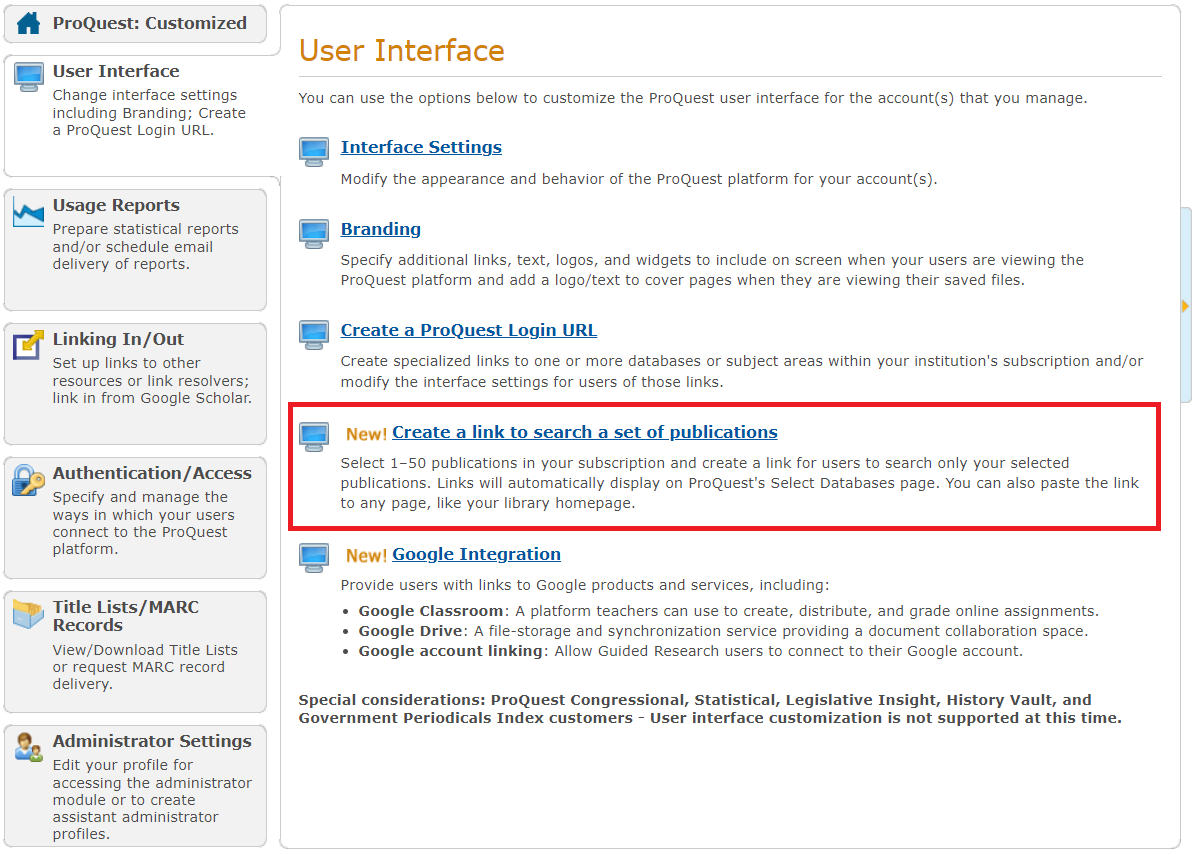
Task: Click the 'New!' label before Google Integration
Action: (x=367, y=556)
